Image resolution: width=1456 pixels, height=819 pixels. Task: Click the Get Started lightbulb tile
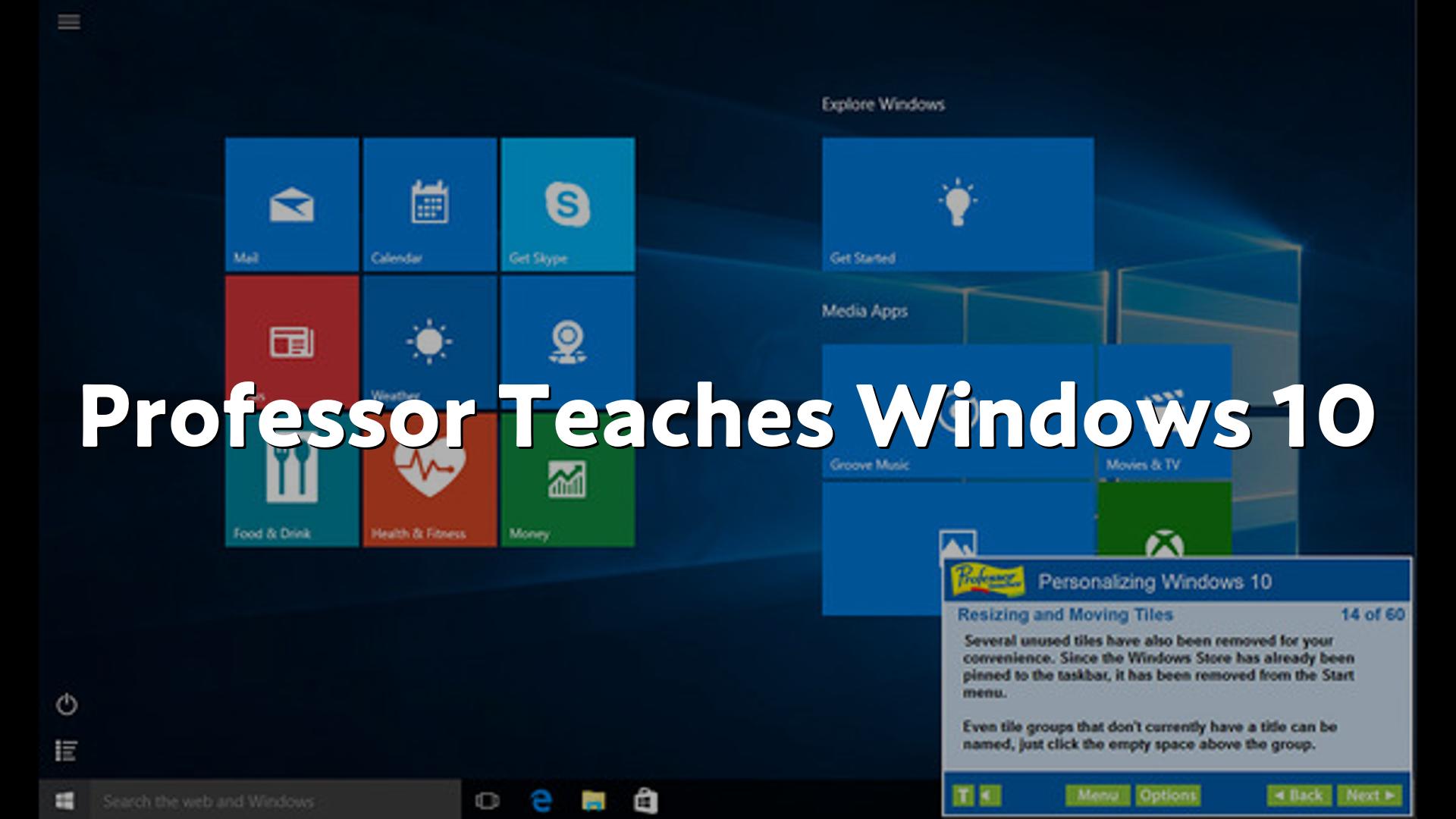(x=958, y=204)
